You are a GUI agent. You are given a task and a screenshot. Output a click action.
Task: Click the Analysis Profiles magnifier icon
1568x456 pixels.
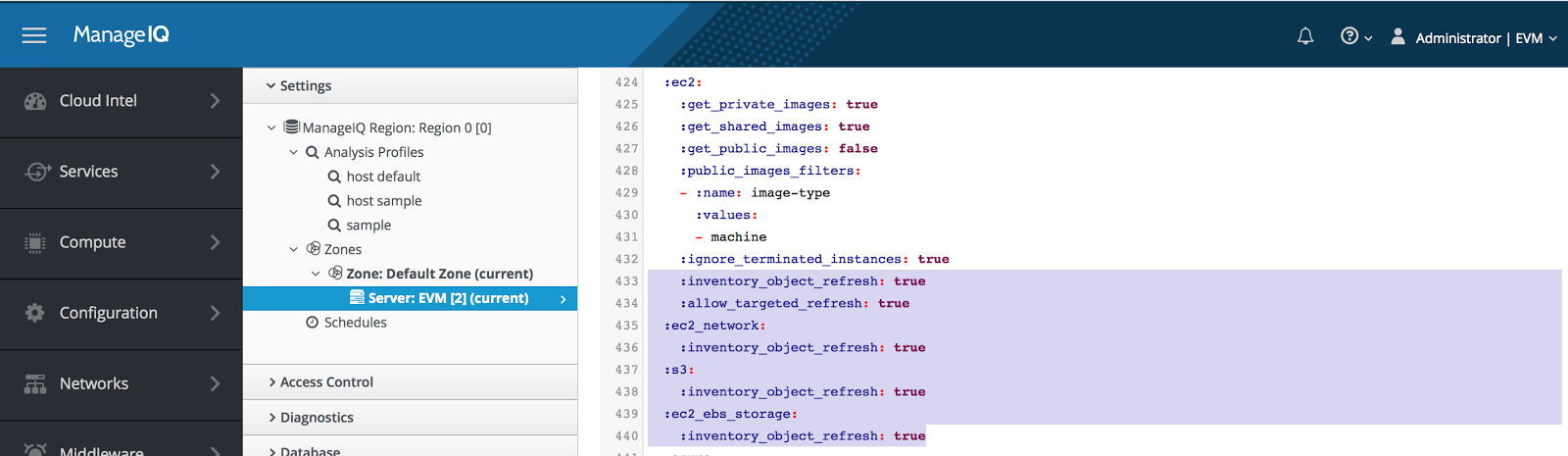313,152
